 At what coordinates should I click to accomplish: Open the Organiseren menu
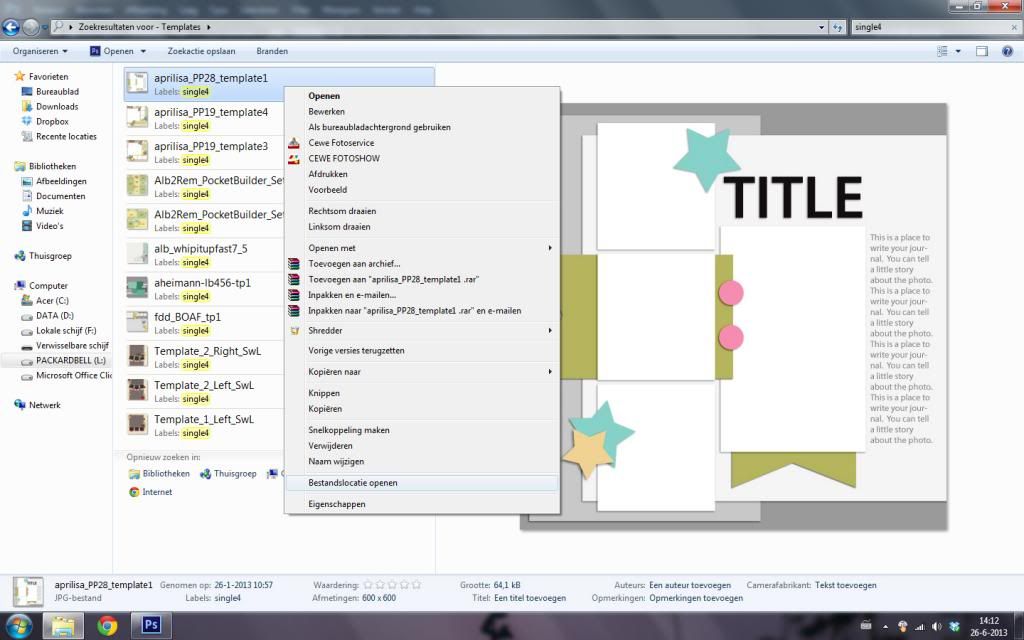(x=40, y=51)
